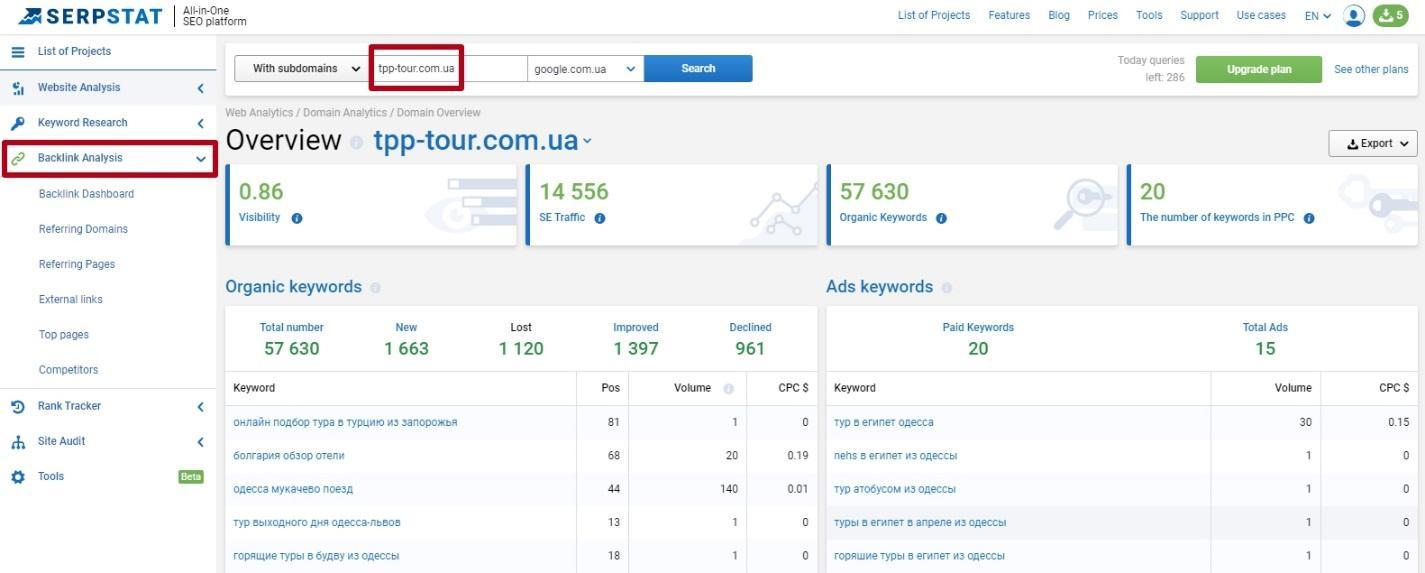Open the EN language selector
This screenshot has height=573, width=1425.
[1317, 15]
